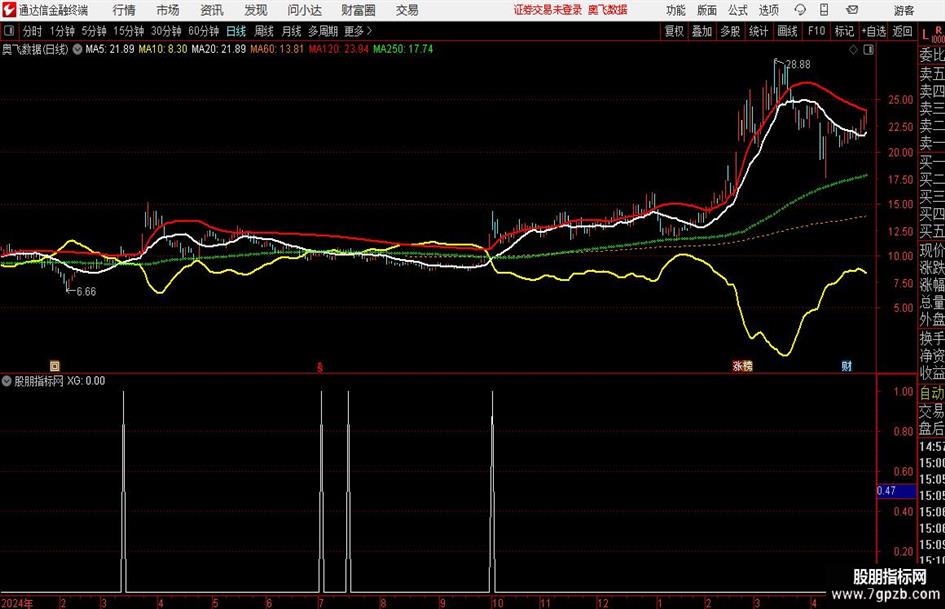The width and height of the screenshot is (945, 609).
Task: Open the 财富圈 menu
Action: coord(358,10)
